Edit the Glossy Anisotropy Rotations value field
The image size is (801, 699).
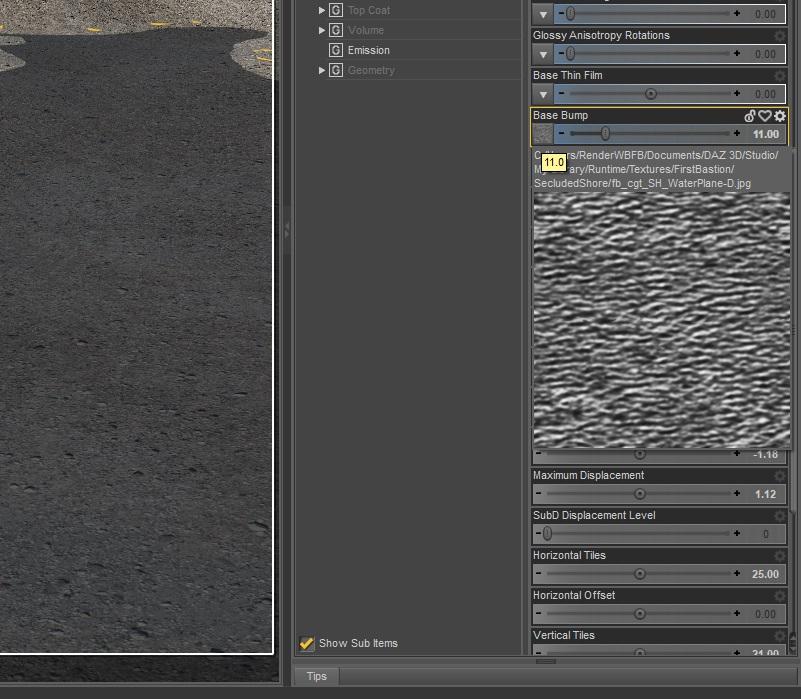[765, 54]
